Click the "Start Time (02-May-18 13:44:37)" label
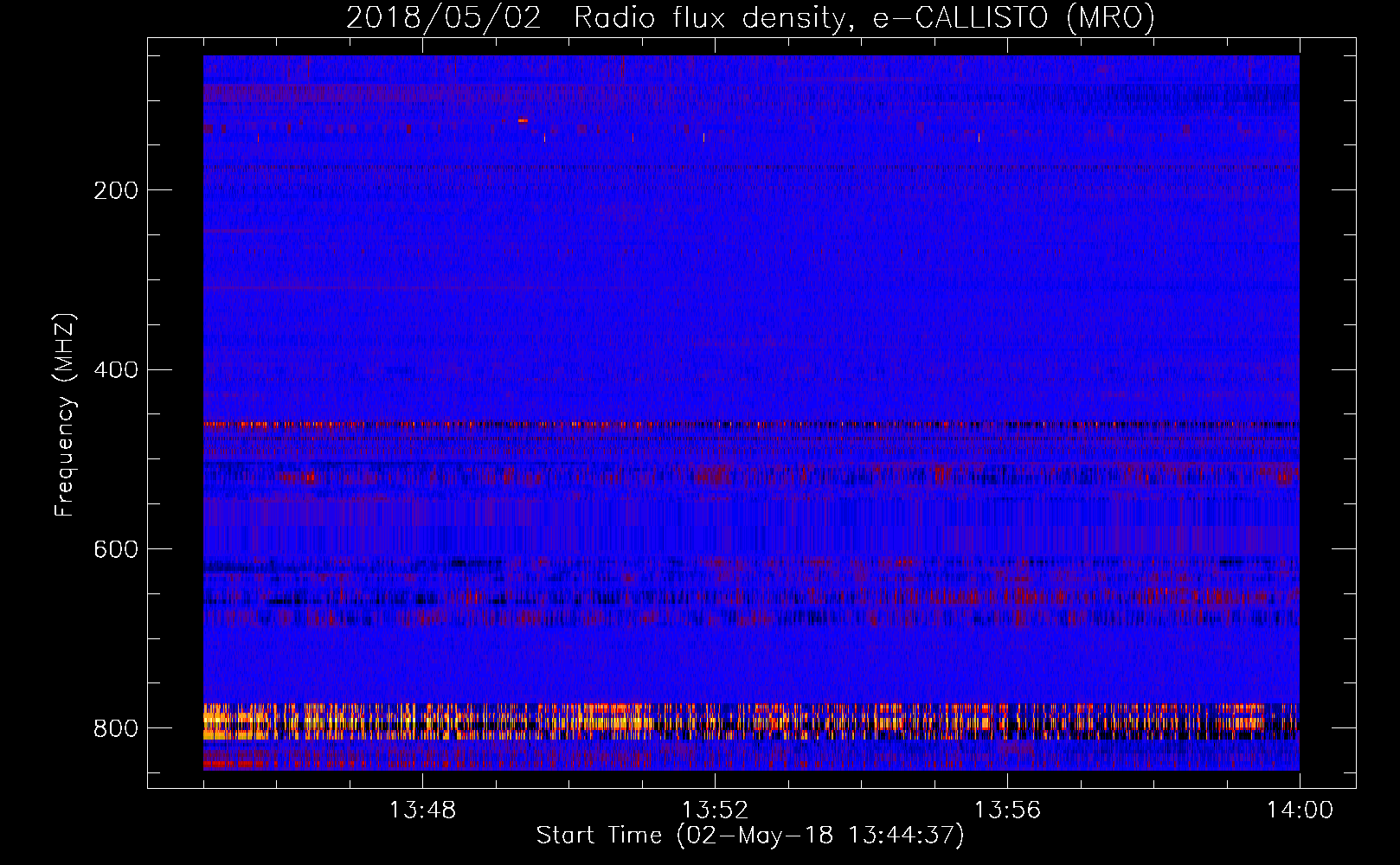The height and width of the screenshot is (865, 1400). [x=750, y=836]
